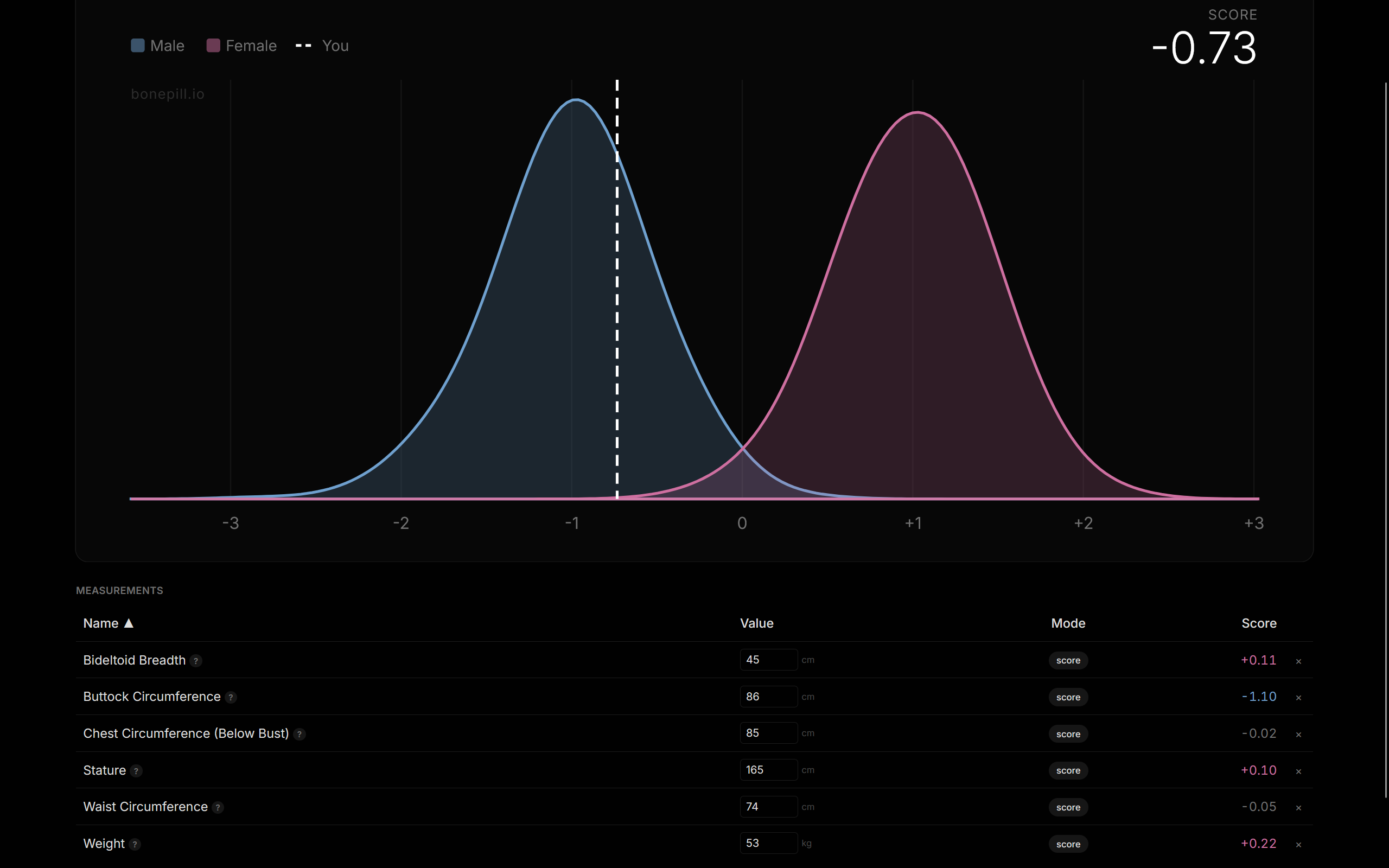Open the Buttock Circumference help tooltip icon
The height and width of the screenshot is (868, 1389).
[x=231, y=698]
